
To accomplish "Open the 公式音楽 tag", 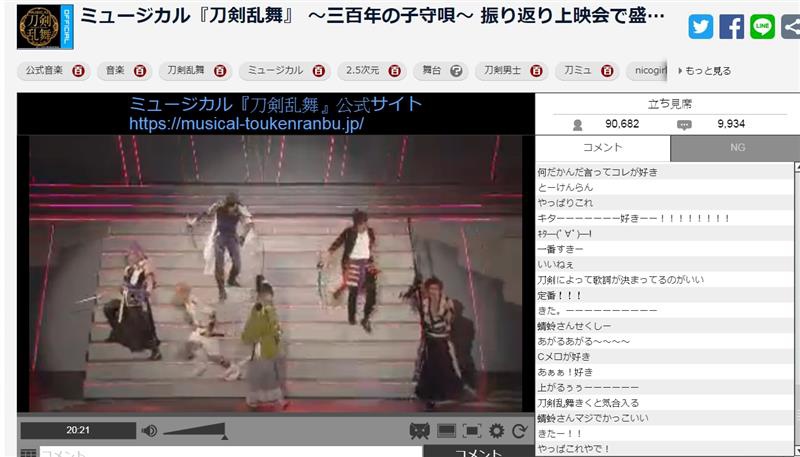I will tap(44, 70).
